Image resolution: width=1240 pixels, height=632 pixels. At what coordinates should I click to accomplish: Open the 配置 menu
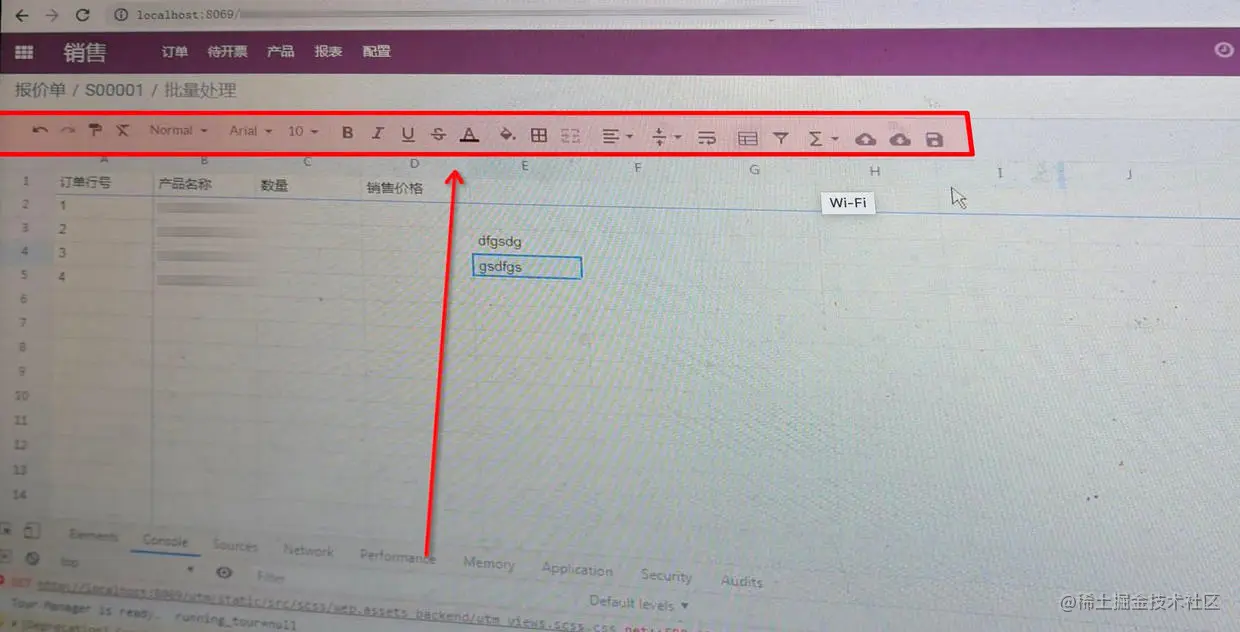click(376, 51)
